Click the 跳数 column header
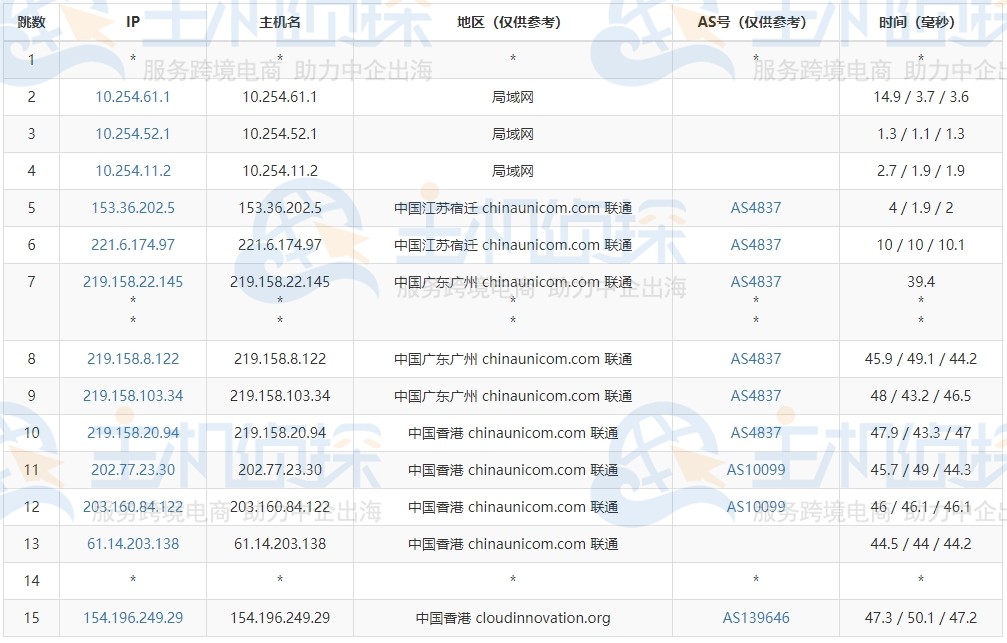1007x643 pixels. (x=31, y=22)
